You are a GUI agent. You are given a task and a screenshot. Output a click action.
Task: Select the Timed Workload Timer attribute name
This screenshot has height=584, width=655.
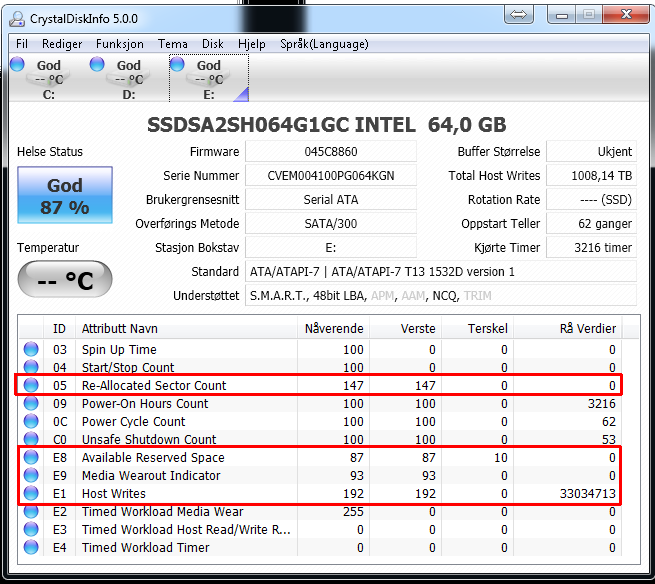click(145, 547)
